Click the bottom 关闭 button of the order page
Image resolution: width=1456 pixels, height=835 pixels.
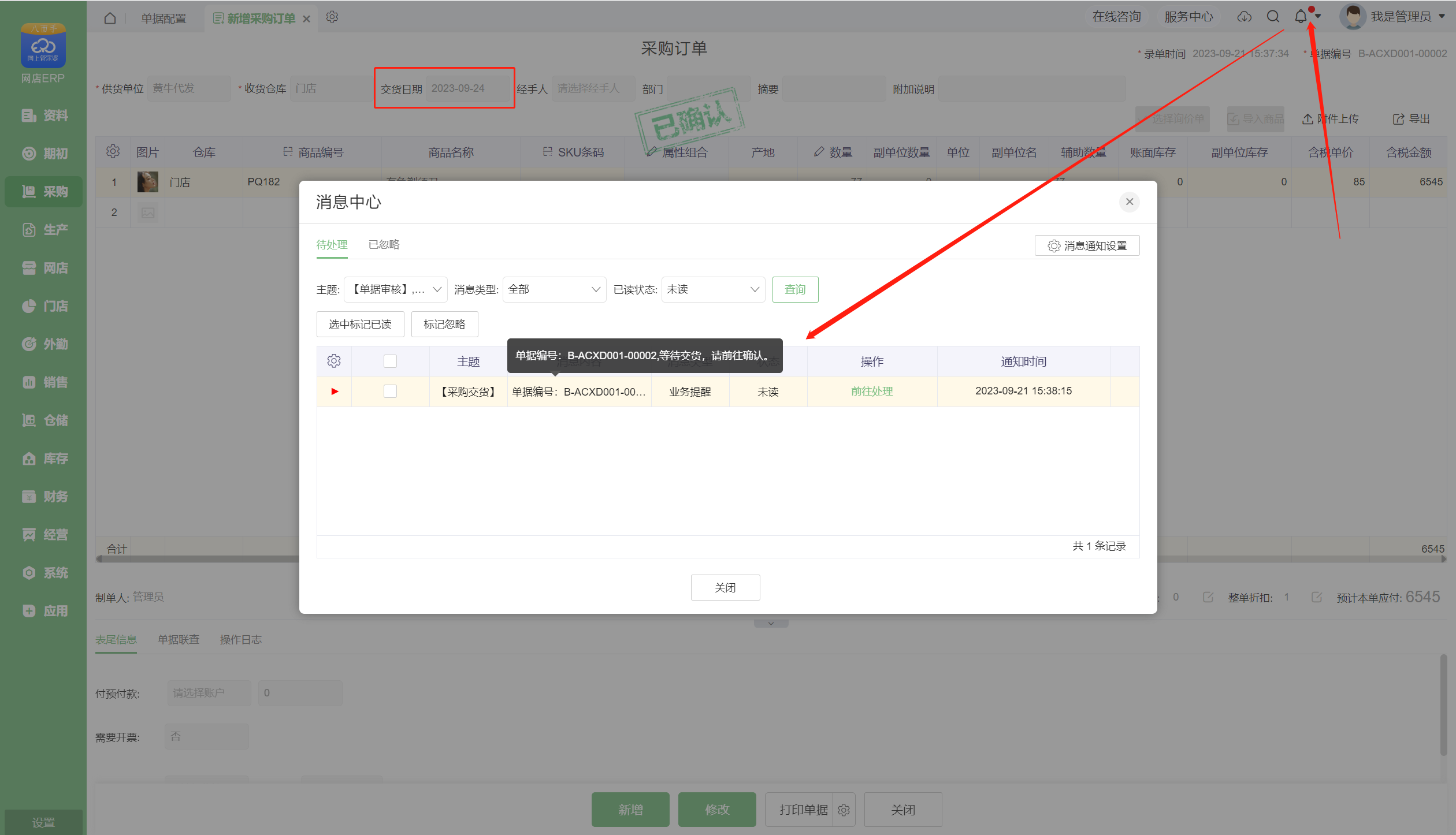coord(903,810)
